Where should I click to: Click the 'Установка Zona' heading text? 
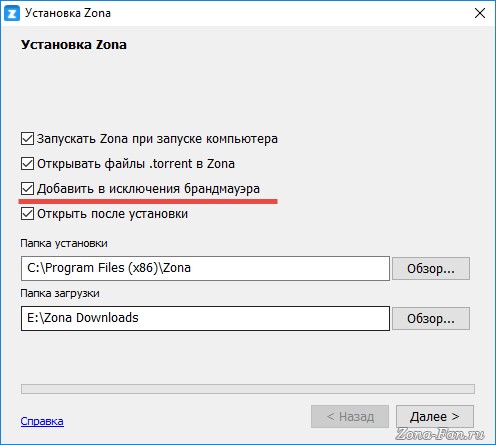point(74,45)
